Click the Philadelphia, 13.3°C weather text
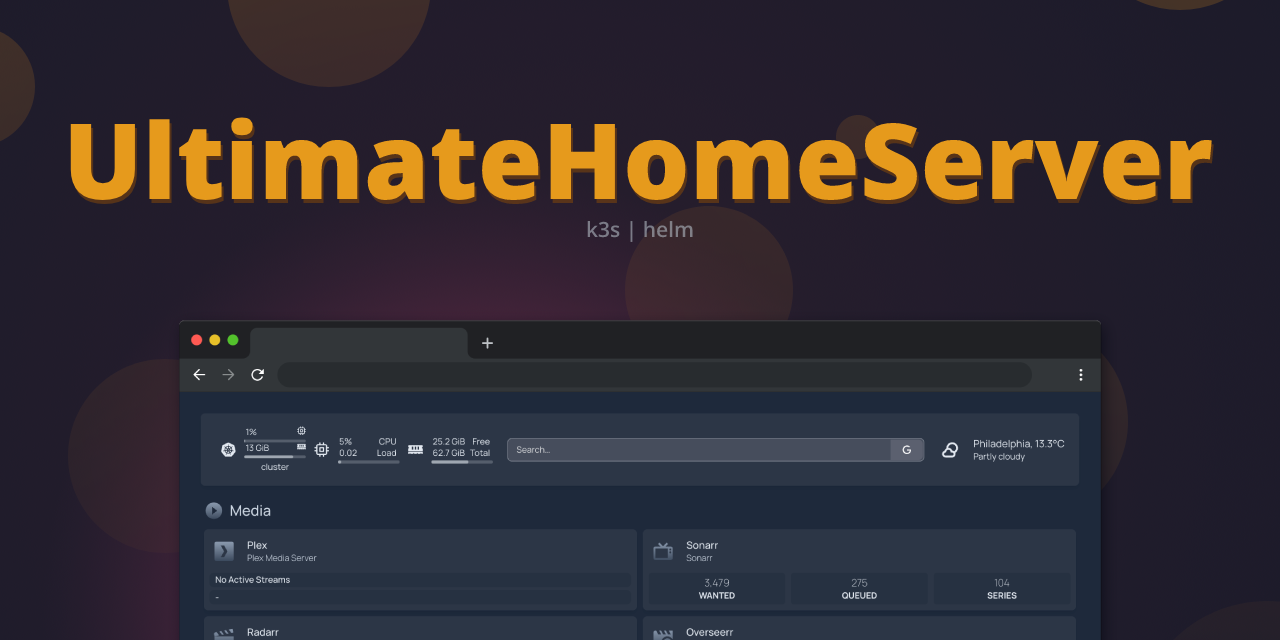The width and height of the screenshot is (1280, 640). click(1018, 444)
